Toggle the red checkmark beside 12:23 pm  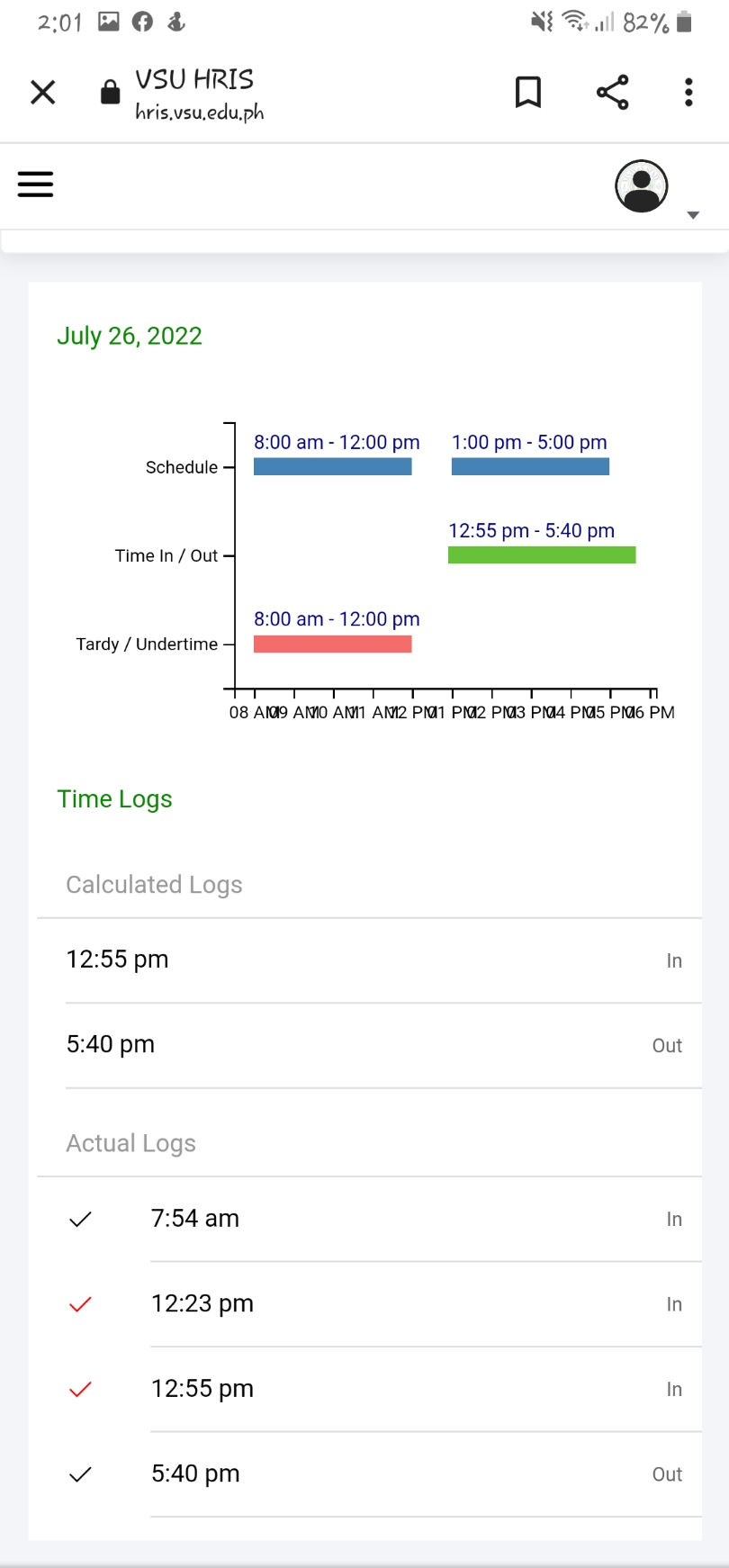[81, 1304]
